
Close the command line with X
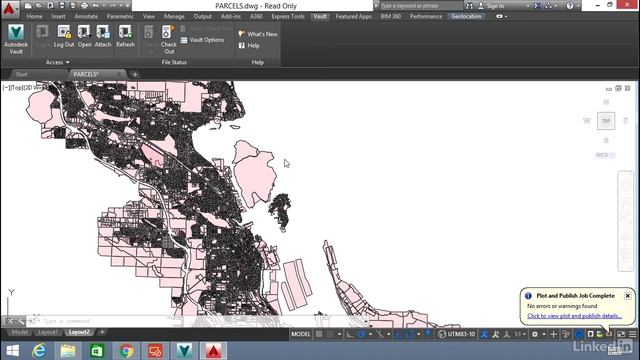[10, 321]
